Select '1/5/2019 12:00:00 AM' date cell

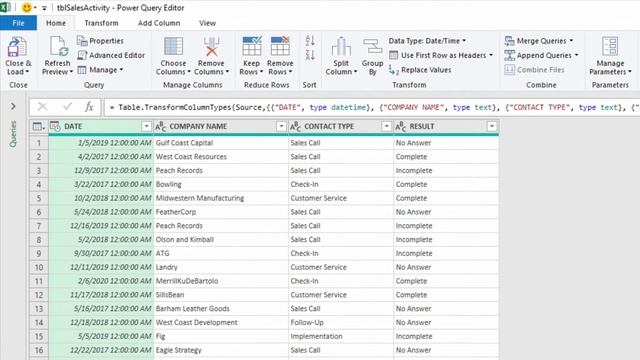click(x=101, y=143)
